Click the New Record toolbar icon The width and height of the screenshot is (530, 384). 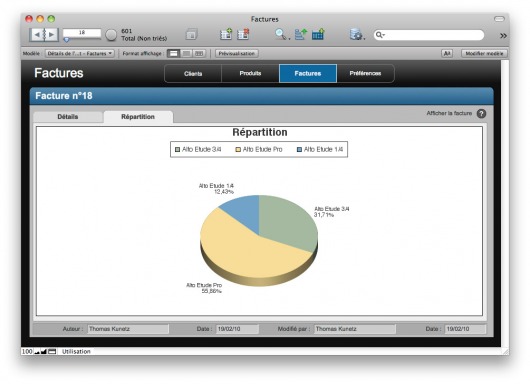(x=226, y=34)
